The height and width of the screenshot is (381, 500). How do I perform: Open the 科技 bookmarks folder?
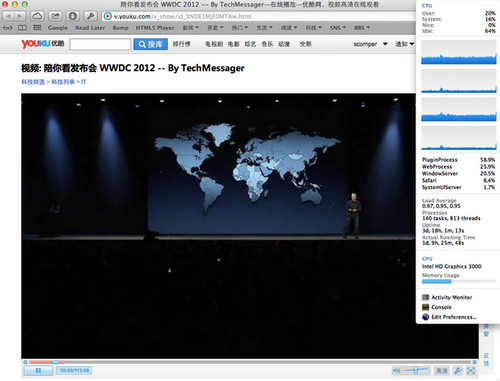313,28
